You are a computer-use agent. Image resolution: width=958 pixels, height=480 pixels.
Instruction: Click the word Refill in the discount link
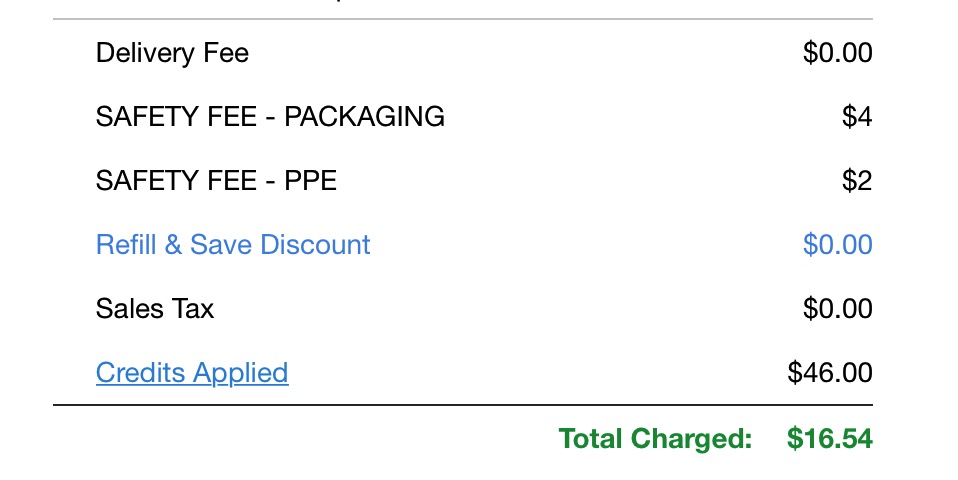[126, 245]
